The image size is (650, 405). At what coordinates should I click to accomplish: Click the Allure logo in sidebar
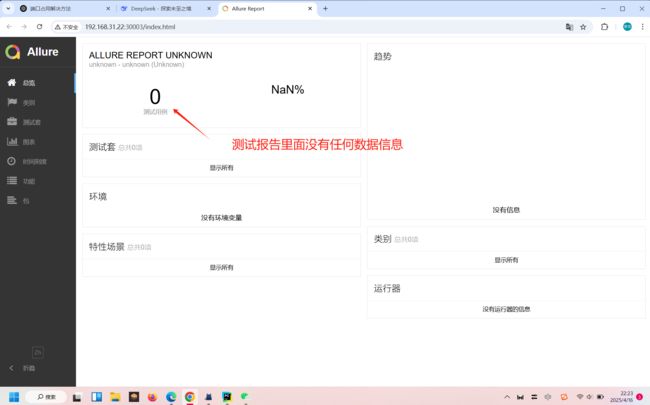click(x=13, y=52)
